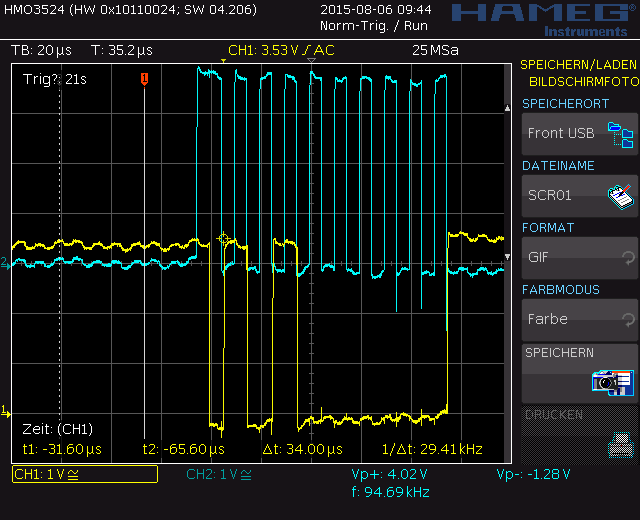Screen dimensions: 640x520
Task: Click the camera save icon under SPEICHERN
Action: [613, 382]
